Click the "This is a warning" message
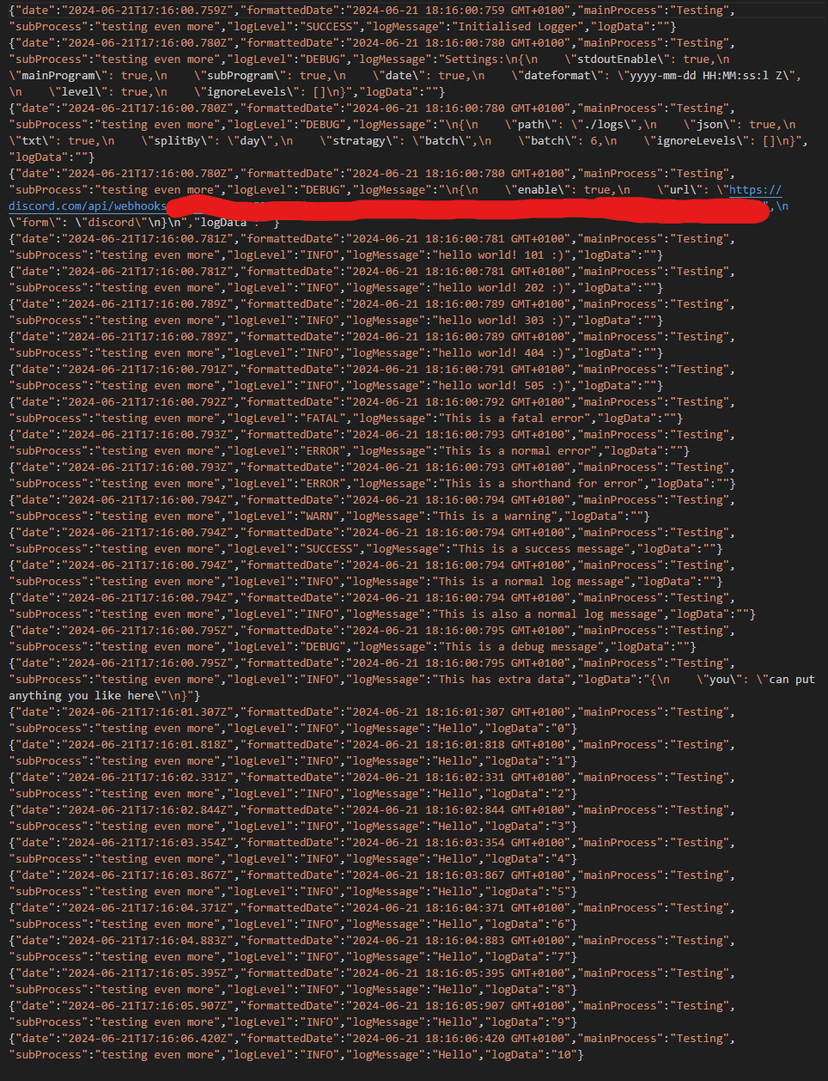 [x=495, y=516]
